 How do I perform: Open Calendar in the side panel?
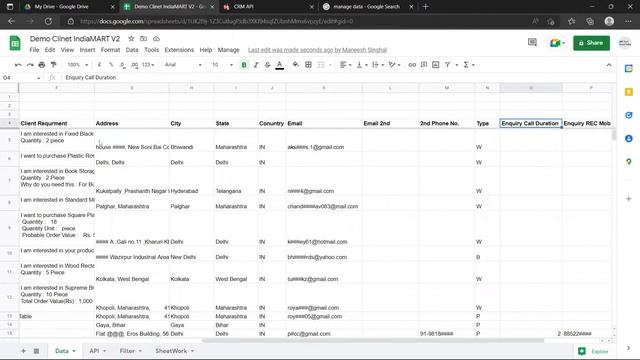(629, 69)
